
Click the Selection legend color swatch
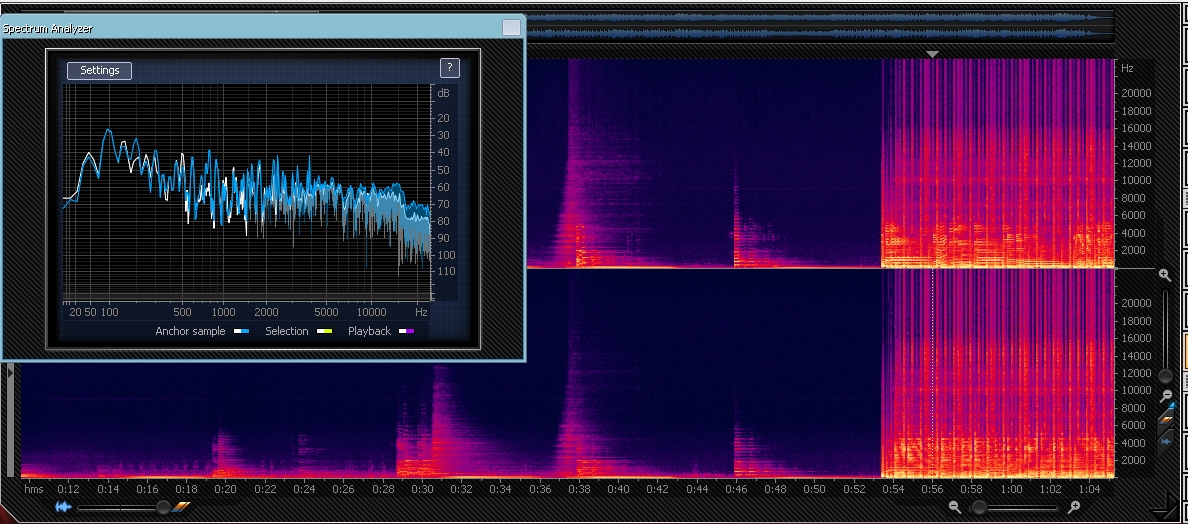pos(324,331)
